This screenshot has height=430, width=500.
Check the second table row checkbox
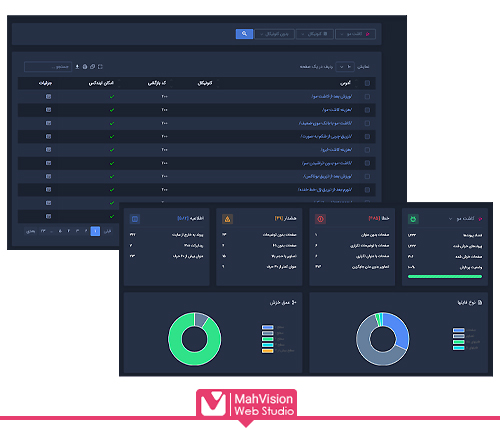point(367,110)
